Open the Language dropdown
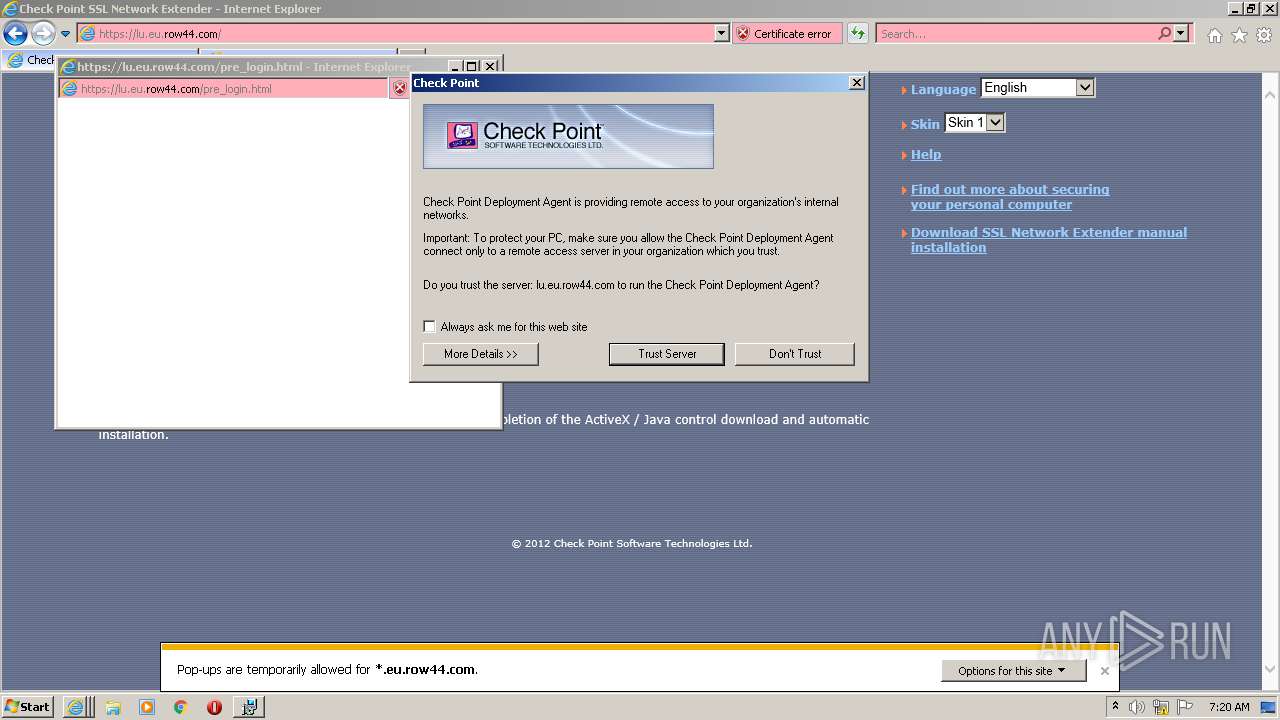 (x=1037, y=88)
